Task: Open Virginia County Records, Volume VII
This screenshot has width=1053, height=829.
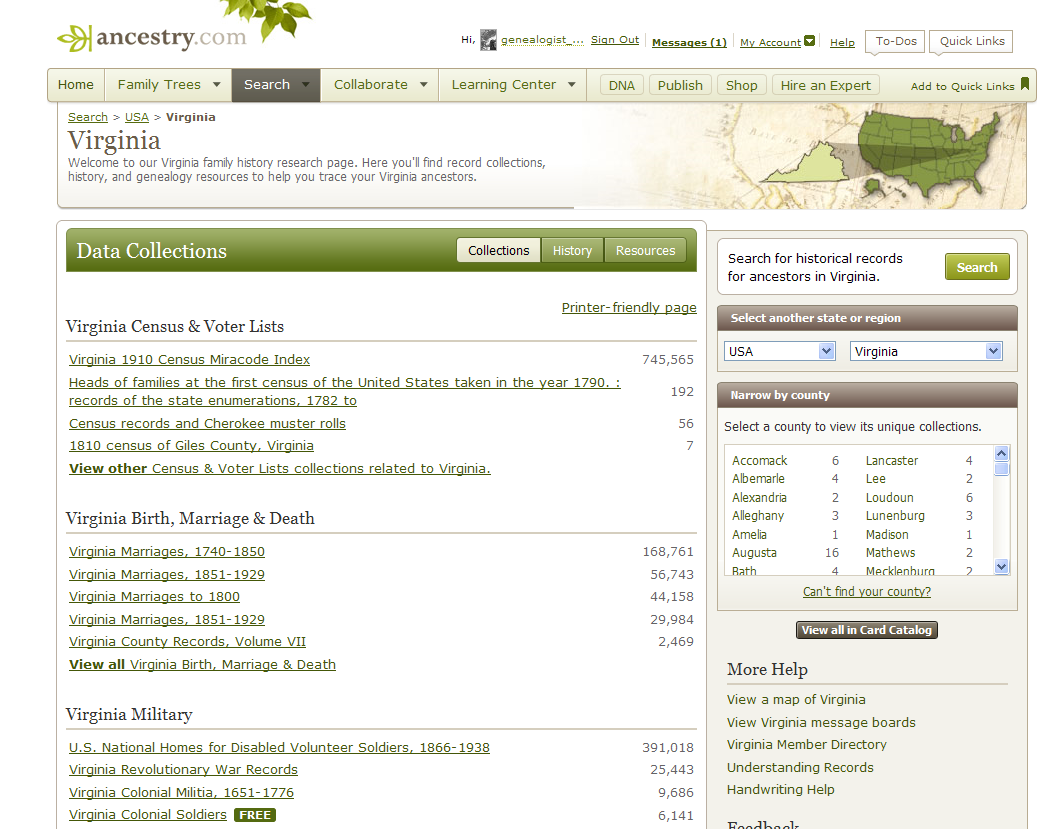Action: coord(187,642)
